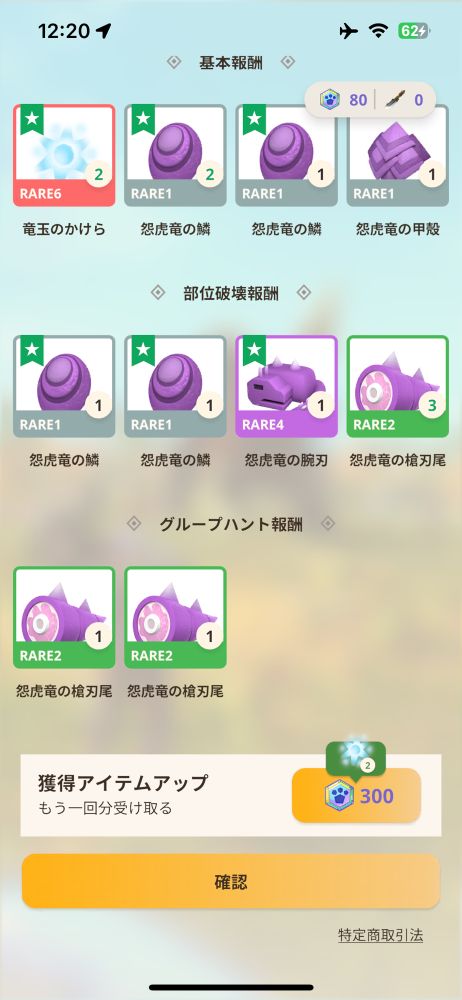
Task: Select the 怨虎竜の鱗 basic reward with quantity 2
Action: 175,155
